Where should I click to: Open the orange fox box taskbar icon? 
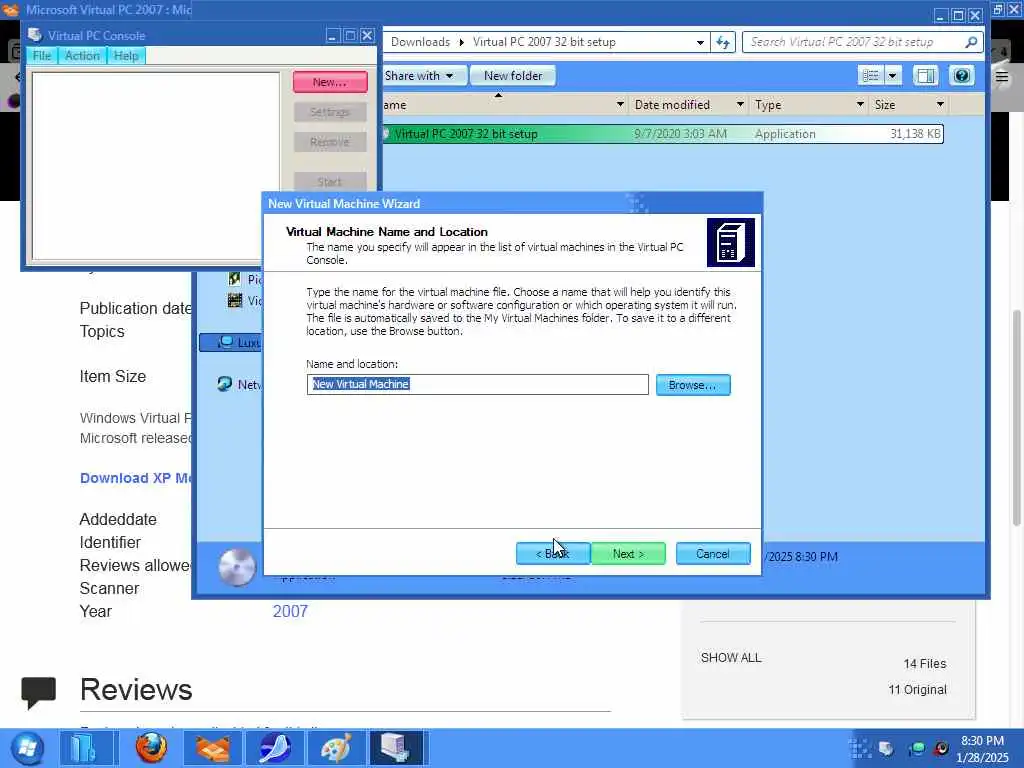click(x=212, y=748)
